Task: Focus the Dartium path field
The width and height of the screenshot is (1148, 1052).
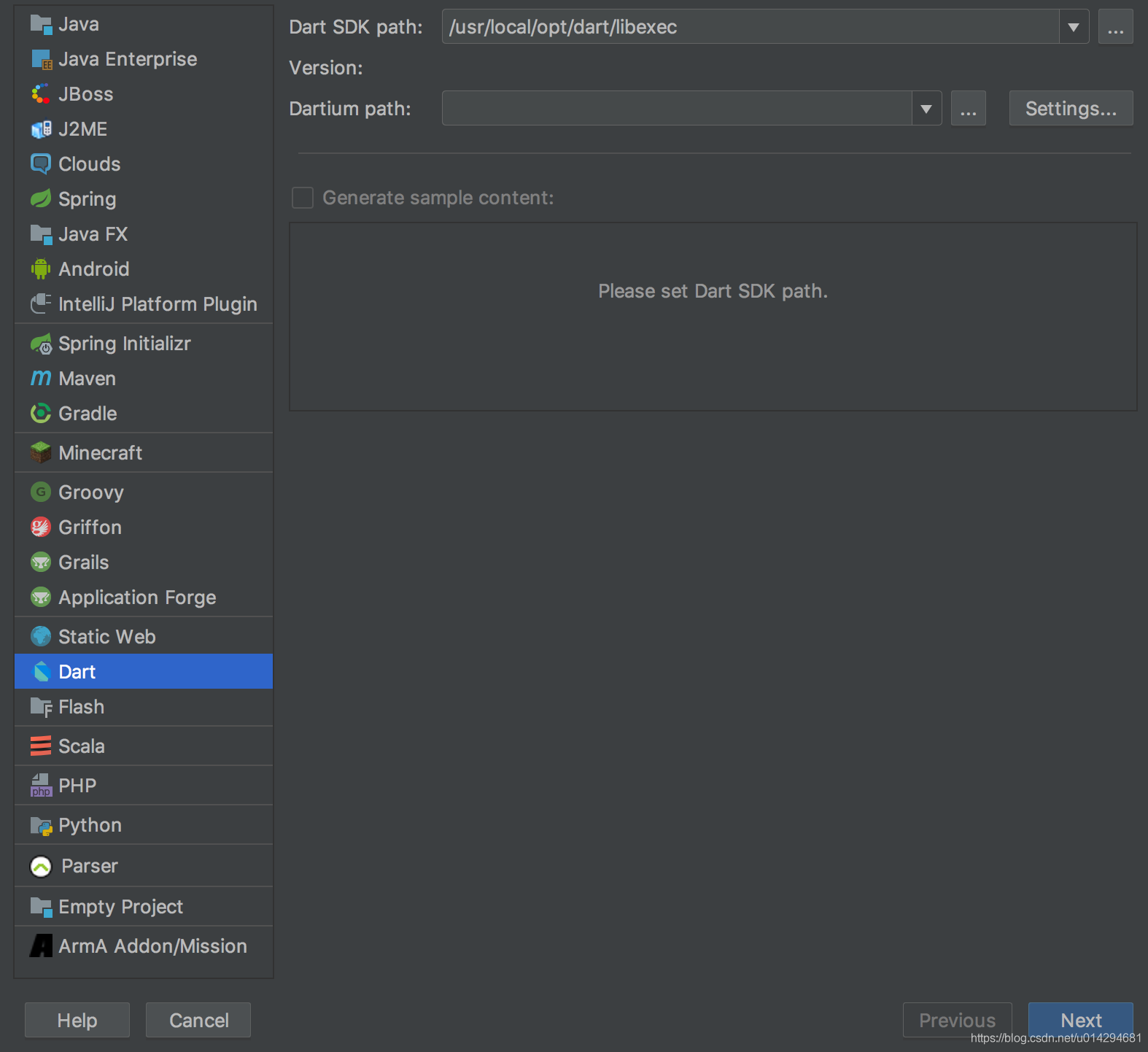Action: coord(677,109)
